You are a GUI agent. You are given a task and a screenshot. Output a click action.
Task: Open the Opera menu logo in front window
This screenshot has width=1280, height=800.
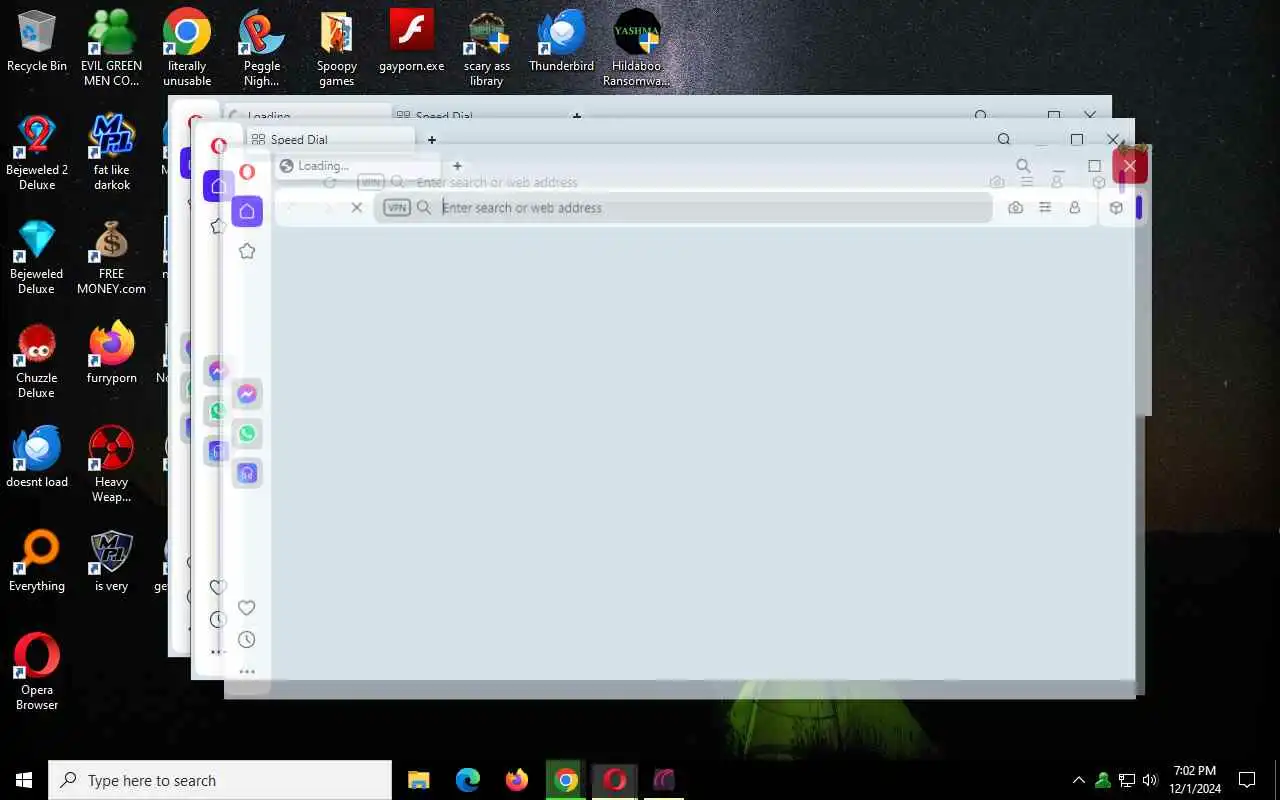247,171
